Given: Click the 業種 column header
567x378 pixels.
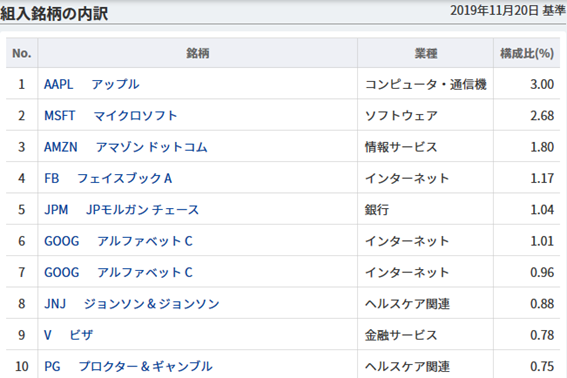Looking at the screenshot, I should (x=426, y=54).
